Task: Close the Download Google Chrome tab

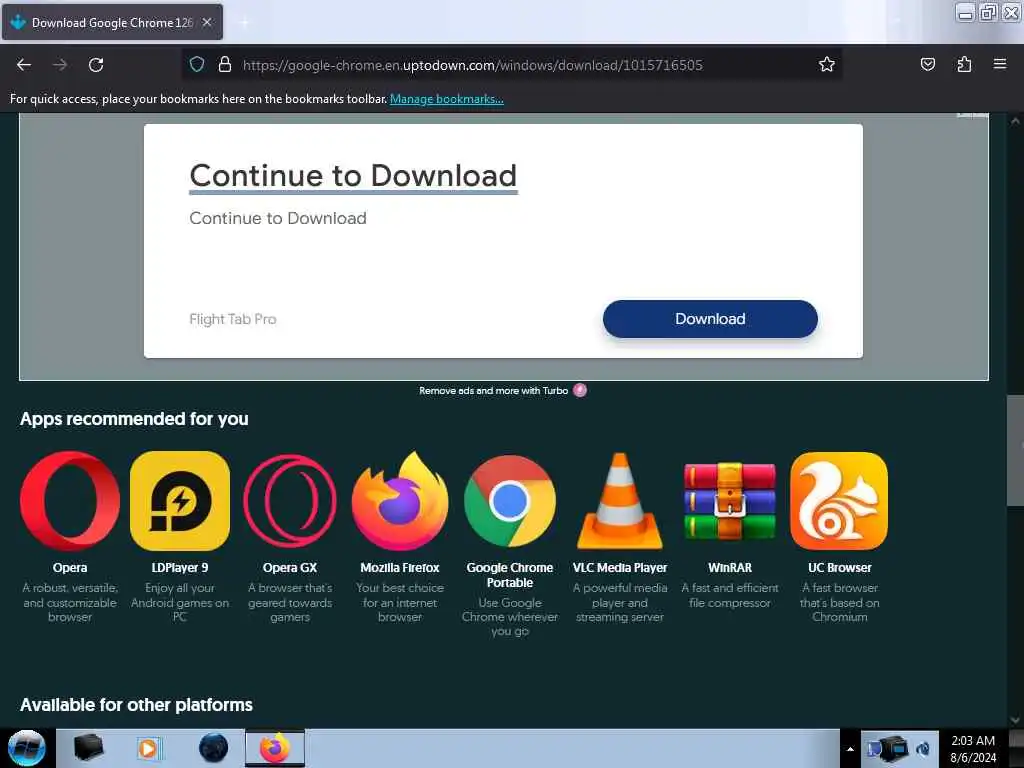Action: [x=207, y=23]
